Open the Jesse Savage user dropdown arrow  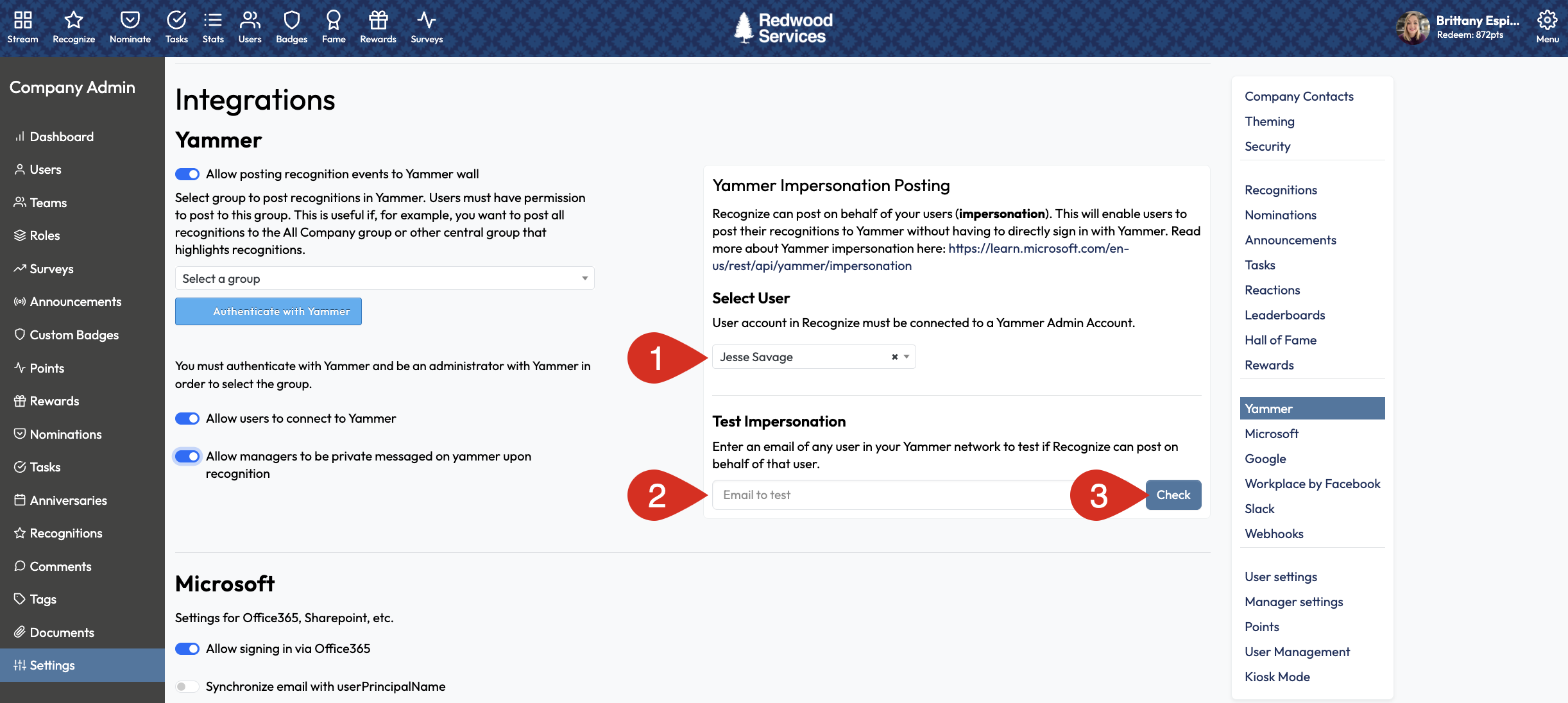(x=907, y=357)
